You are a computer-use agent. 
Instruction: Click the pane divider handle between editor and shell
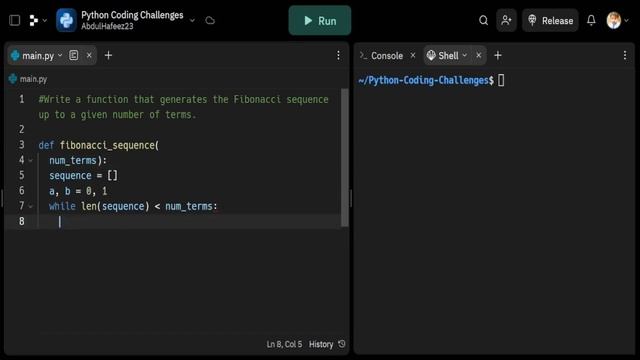point(351,198)
